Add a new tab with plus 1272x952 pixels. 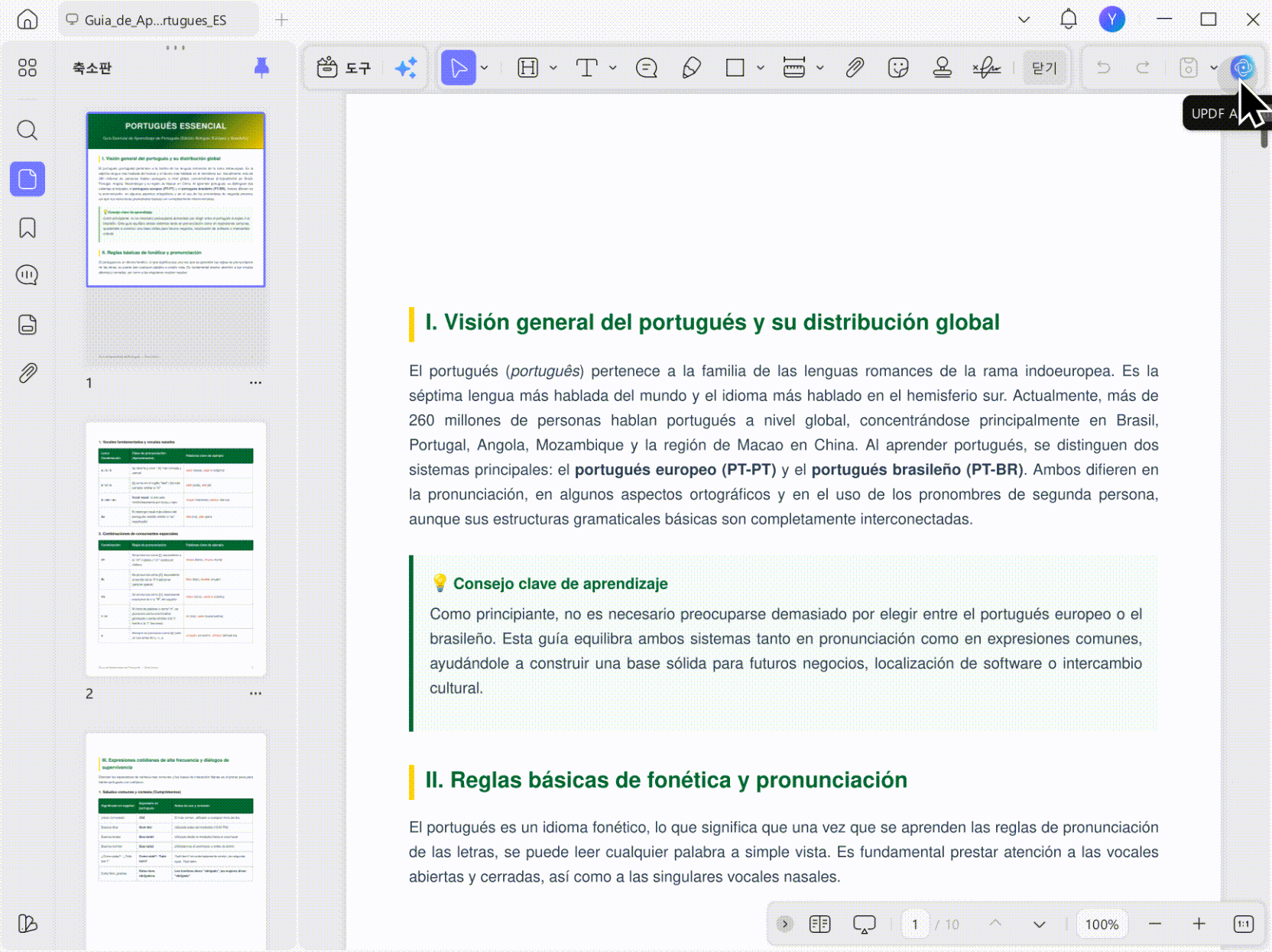pyautogui.click(x=281, y=20)
